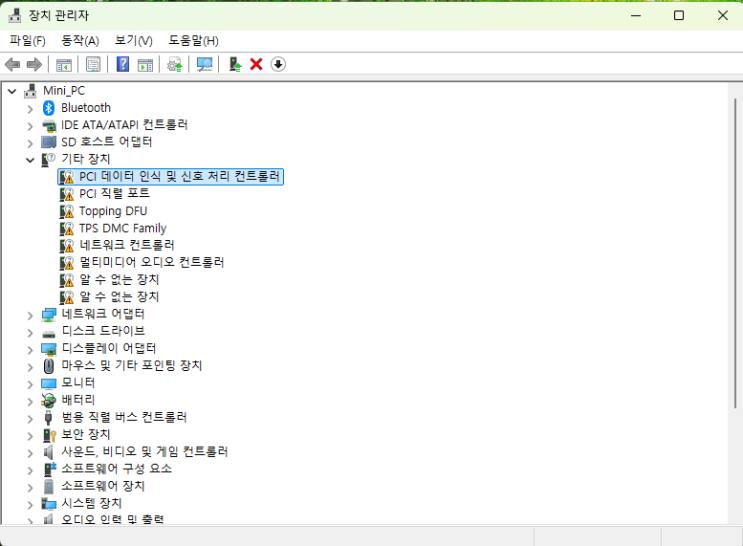Screen dimensions: 743x546
Task: Open the 보기(V) menu
Action: [x=134, y=41]
